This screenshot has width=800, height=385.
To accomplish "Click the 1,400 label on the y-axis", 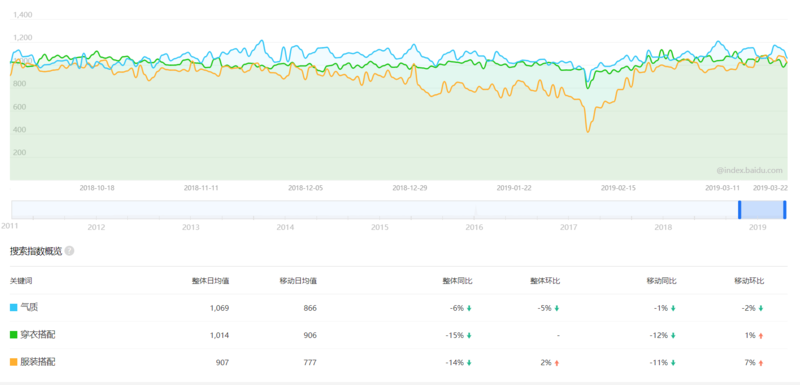I will pos(22,15).
